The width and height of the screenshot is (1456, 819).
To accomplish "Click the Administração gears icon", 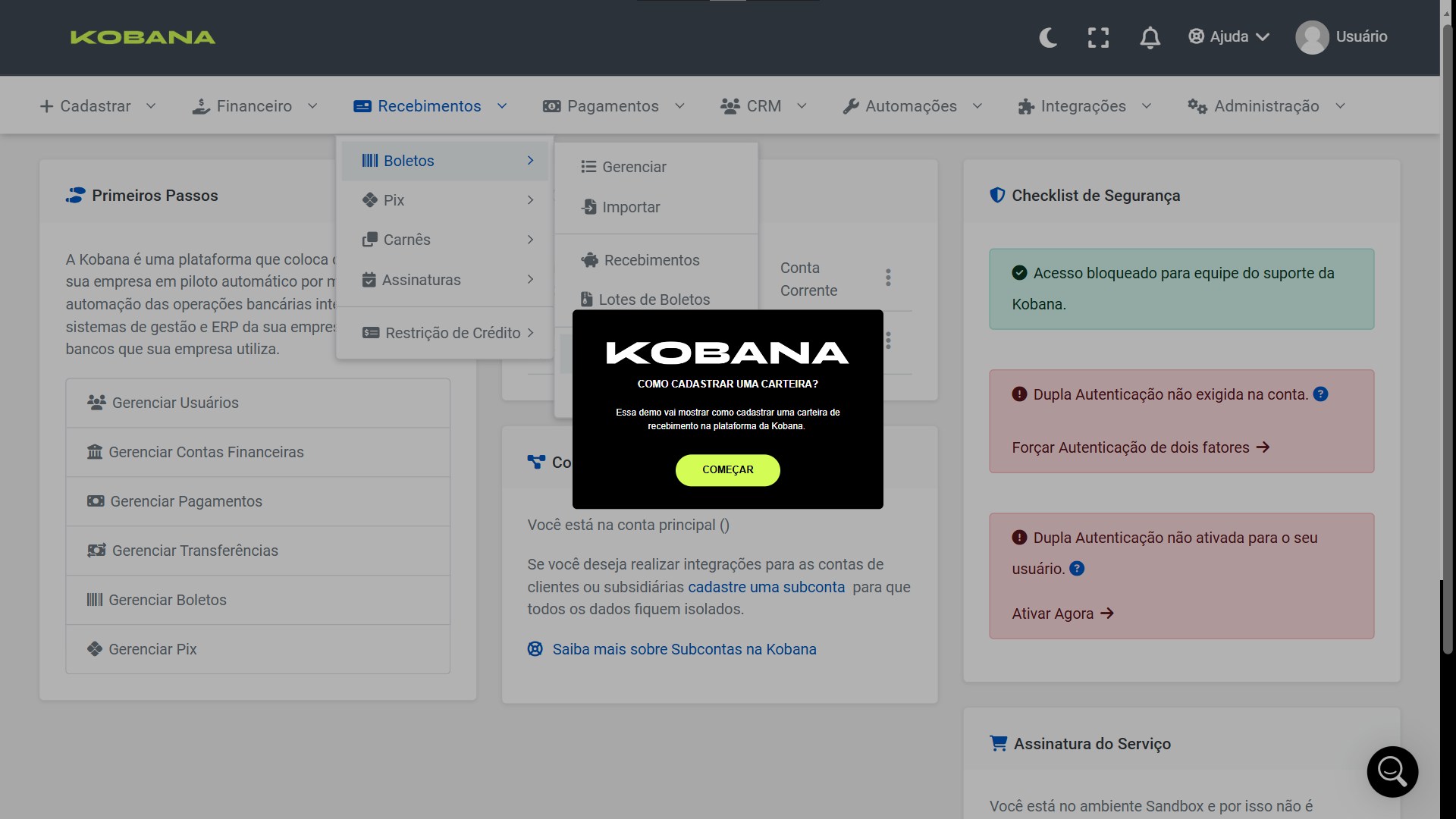I will [x=1197, y=106].
